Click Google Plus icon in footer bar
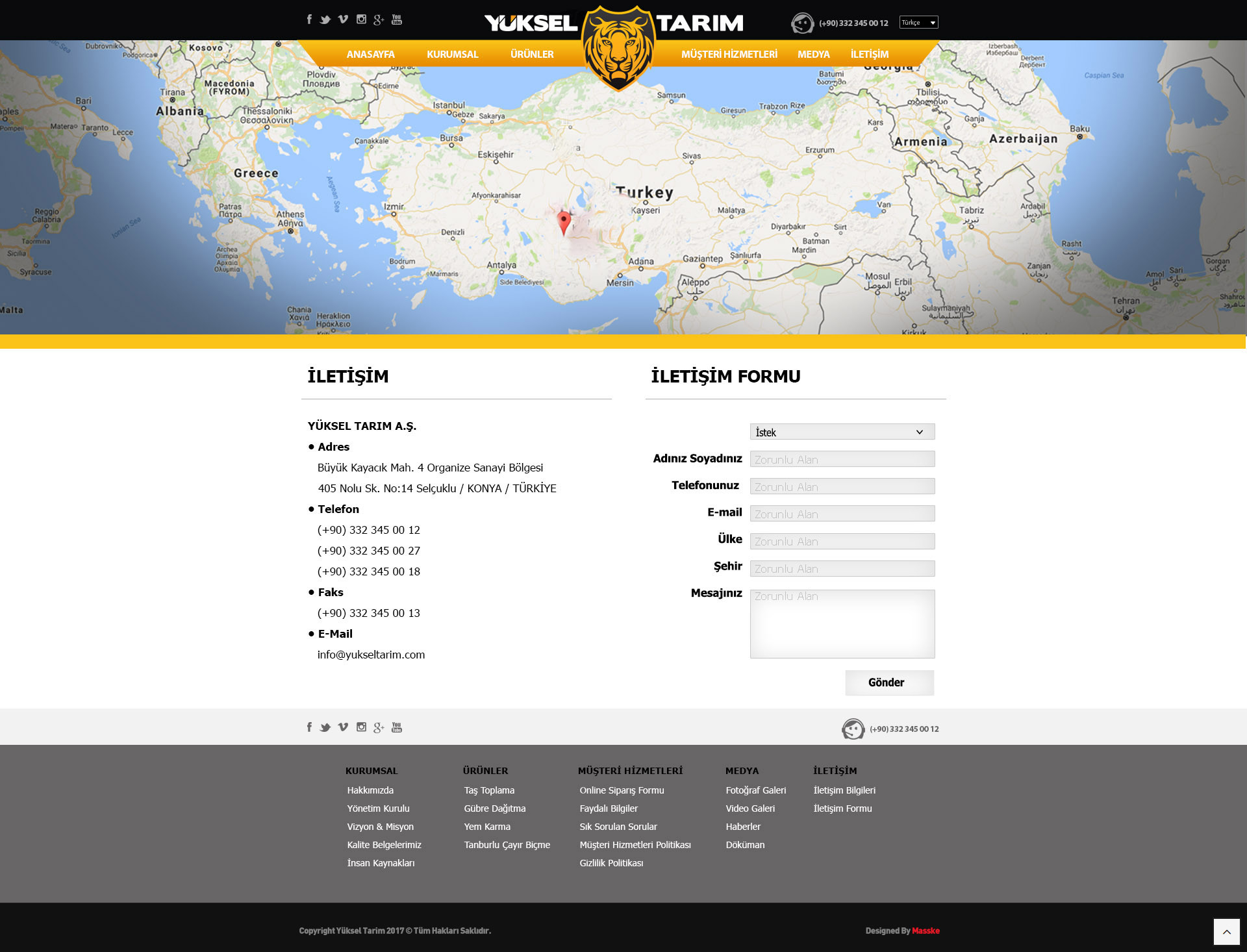1247x952 pixels. click(x=379, y=727)
